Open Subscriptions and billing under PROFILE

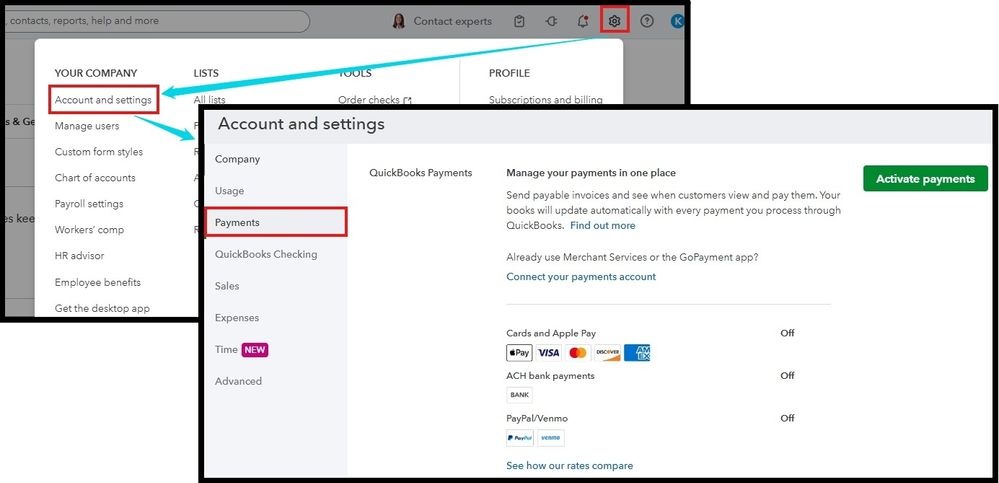[x=545, y=100]
